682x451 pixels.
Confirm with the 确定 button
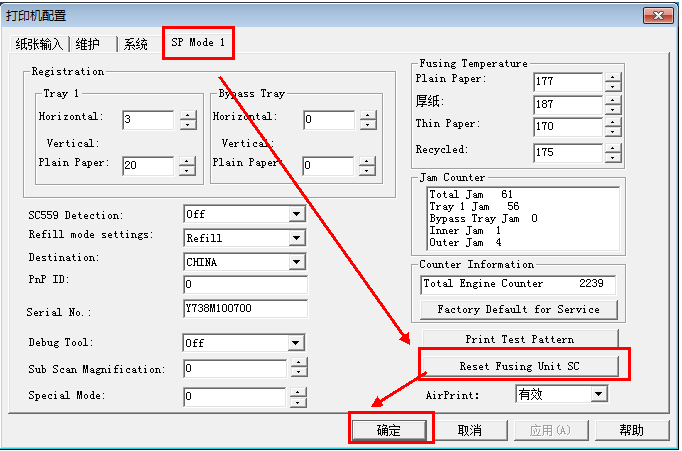tap(389, 430)
